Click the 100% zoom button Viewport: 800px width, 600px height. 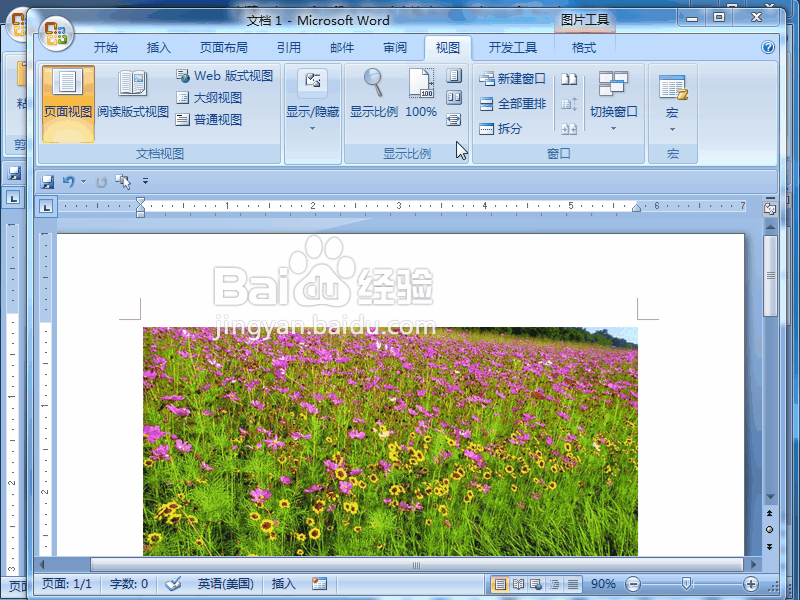pyautogui.click(x=420, y=95)
